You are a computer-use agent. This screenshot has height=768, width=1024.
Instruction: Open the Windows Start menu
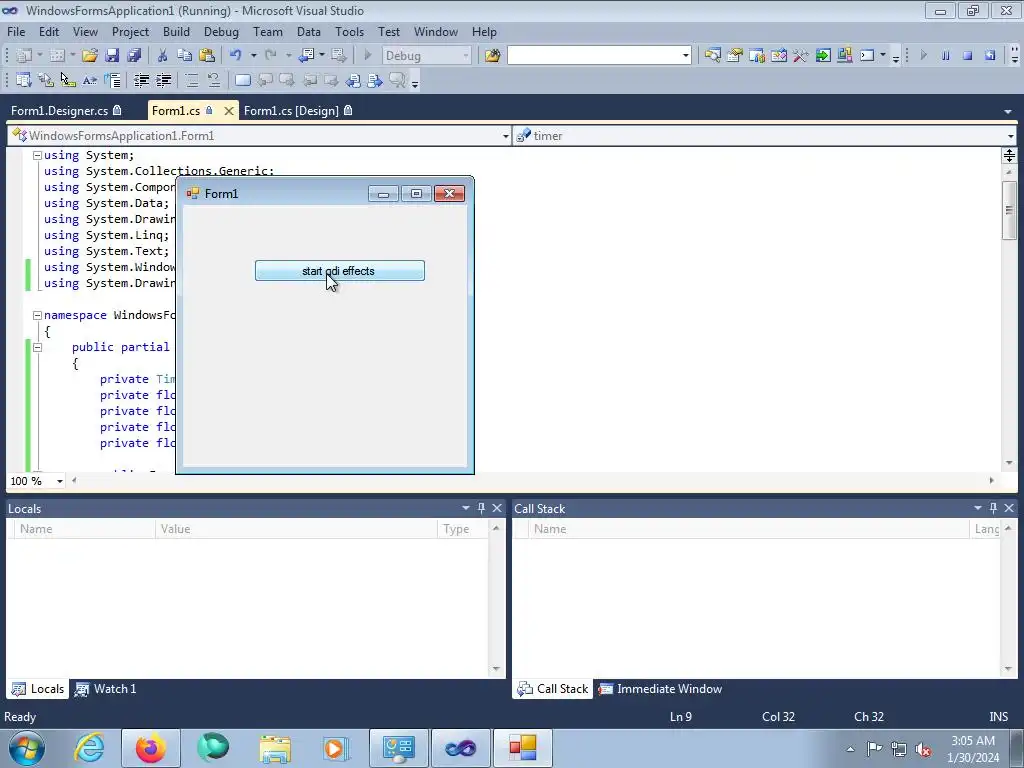point(27,748)
